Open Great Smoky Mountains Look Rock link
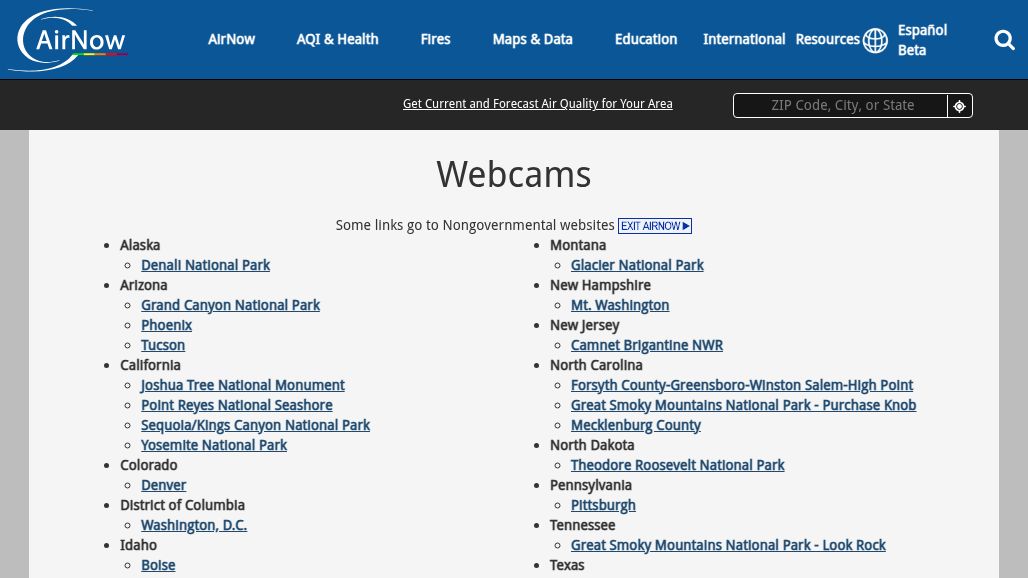 [728, 545]
